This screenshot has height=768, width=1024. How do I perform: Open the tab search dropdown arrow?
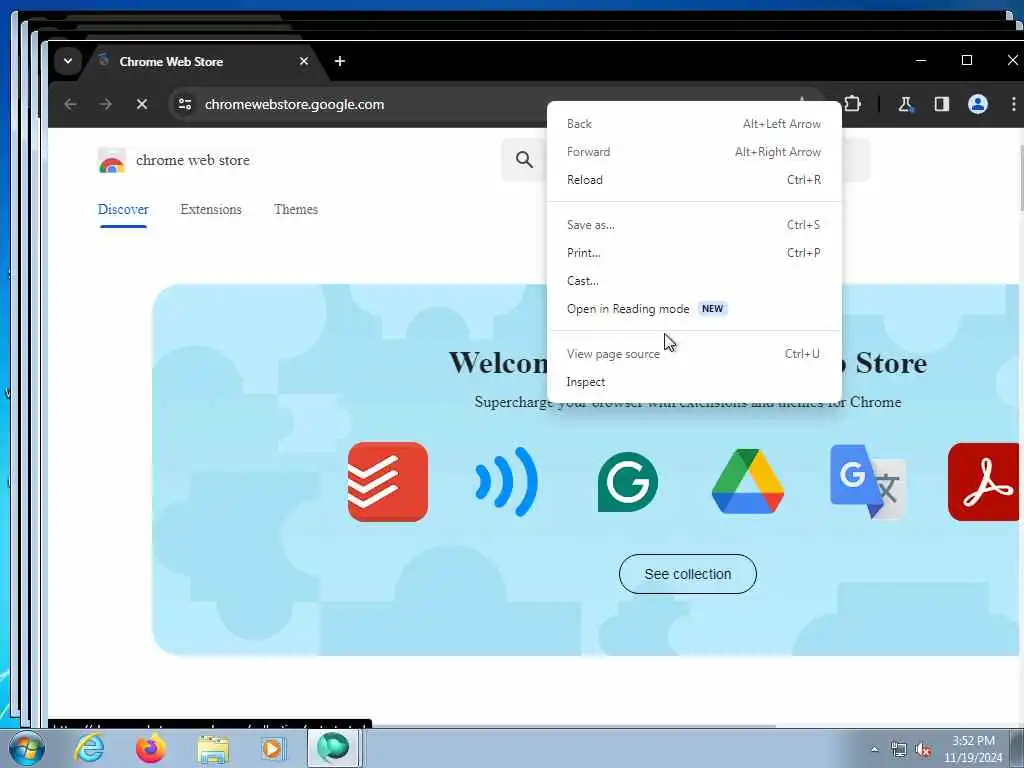coord(68,61)
